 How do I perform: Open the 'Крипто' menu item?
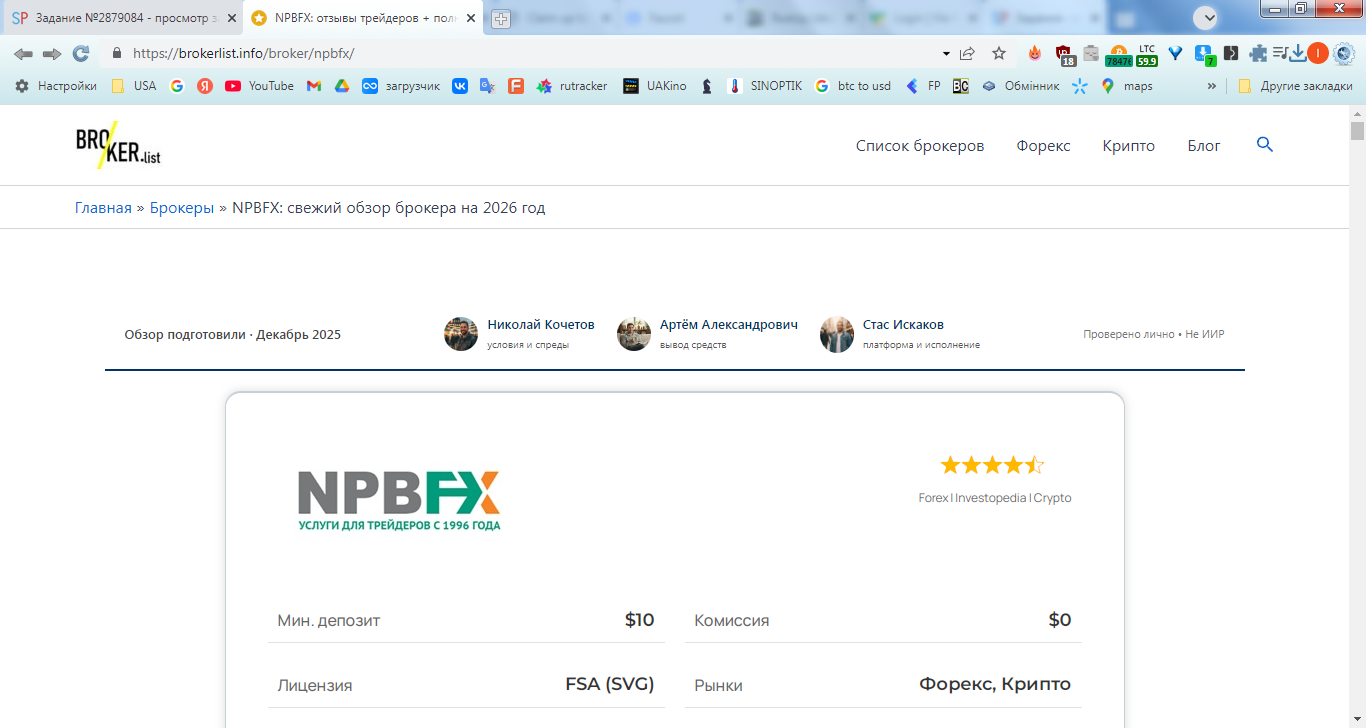point(1129,146)
